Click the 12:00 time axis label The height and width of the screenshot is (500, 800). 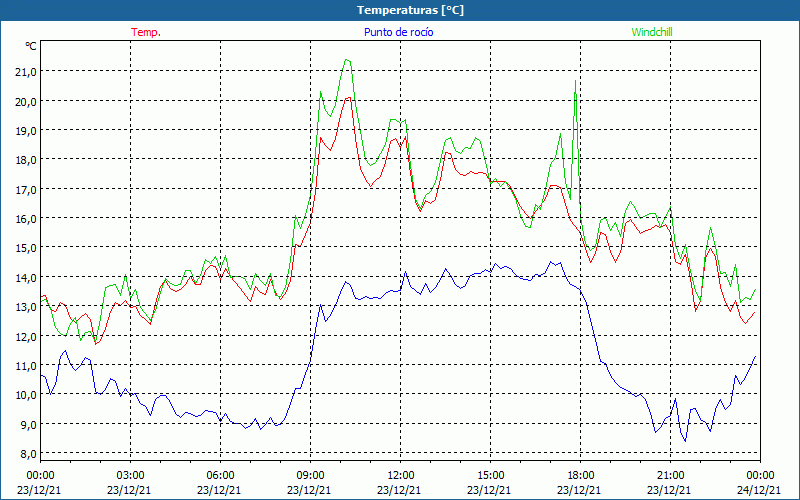(x=401, y=476)
